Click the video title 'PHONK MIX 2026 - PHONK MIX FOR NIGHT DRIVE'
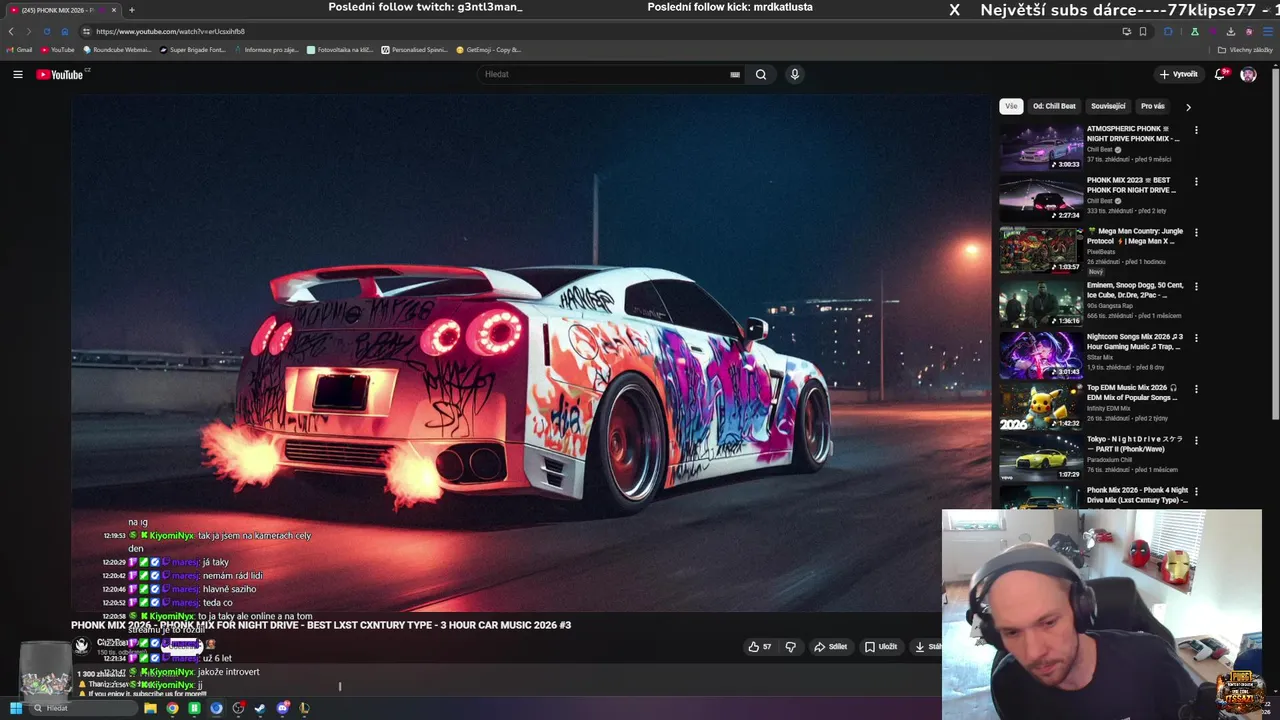The image size is (1280, 720). (321, 625)
